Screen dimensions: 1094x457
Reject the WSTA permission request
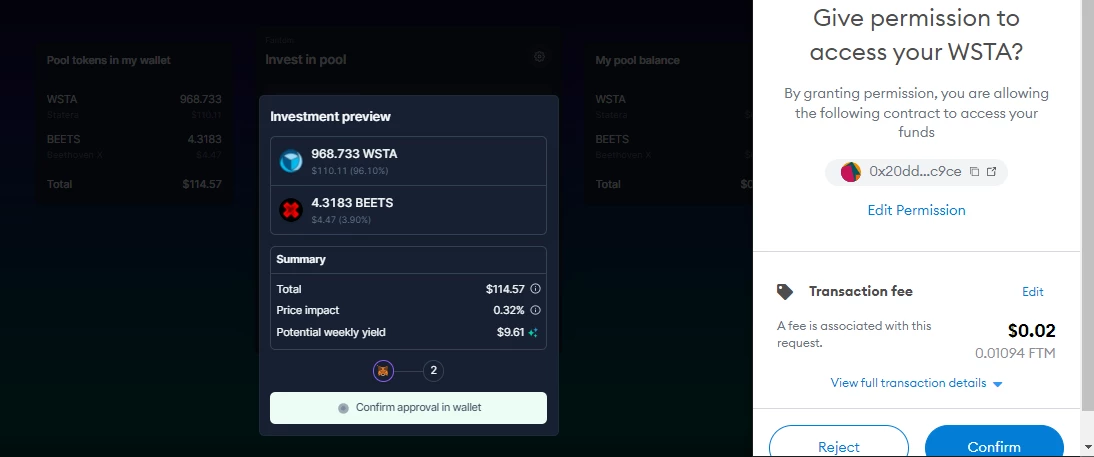839,443
